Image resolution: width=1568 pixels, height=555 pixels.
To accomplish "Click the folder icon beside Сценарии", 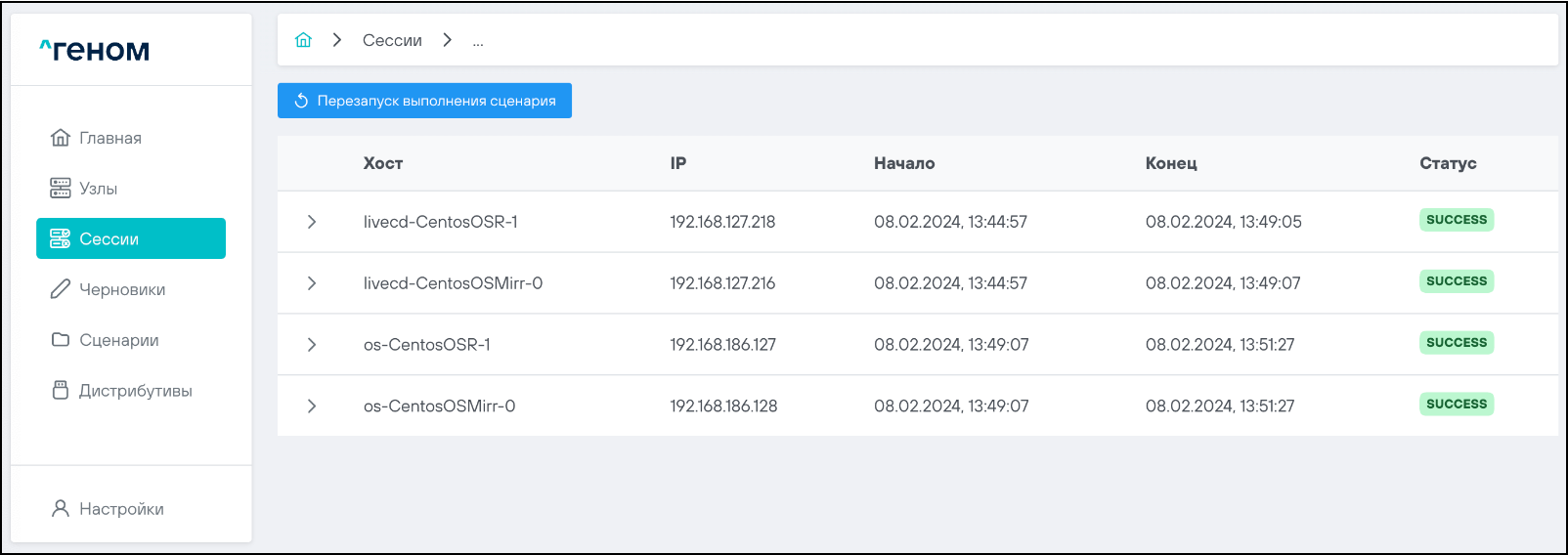I will [x=61, y=340].
